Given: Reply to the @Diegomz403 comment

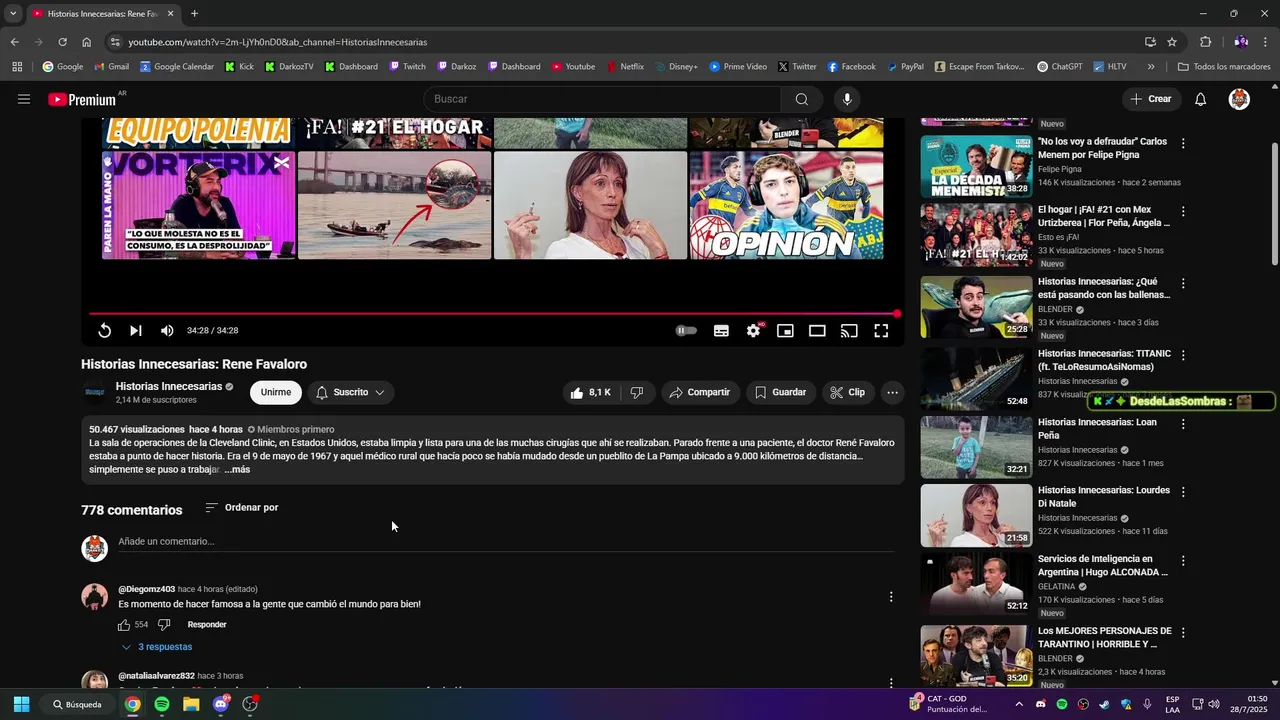Looking at the screenshot, I should 207,625.
